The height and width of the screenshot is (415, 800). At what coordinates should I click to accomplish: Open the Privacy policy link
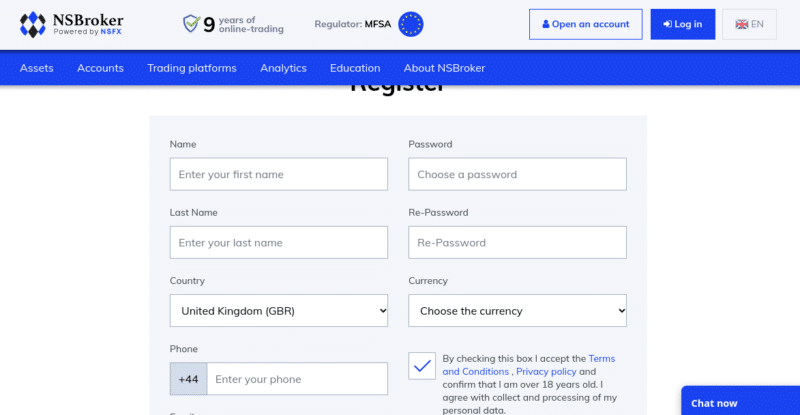tap(546, 372)
